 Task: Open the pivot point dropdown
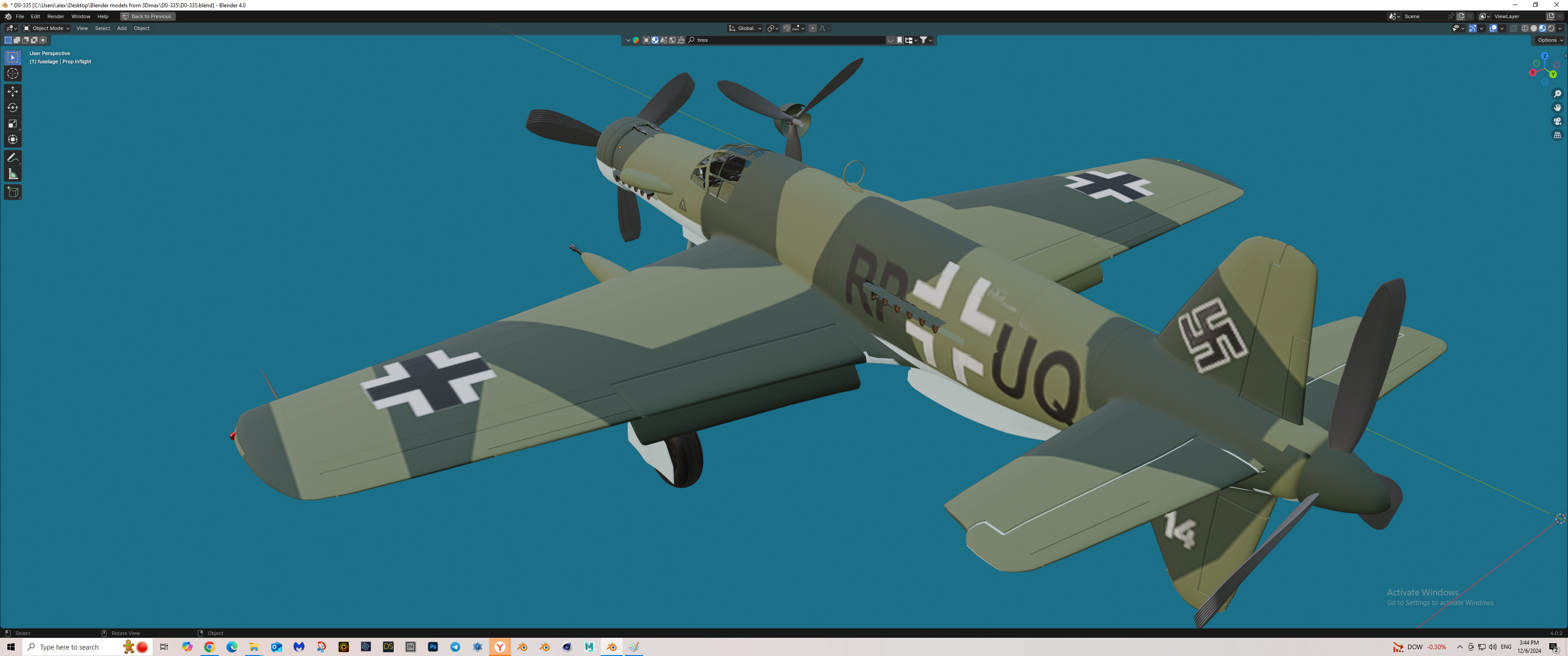[x=773, y=28]
